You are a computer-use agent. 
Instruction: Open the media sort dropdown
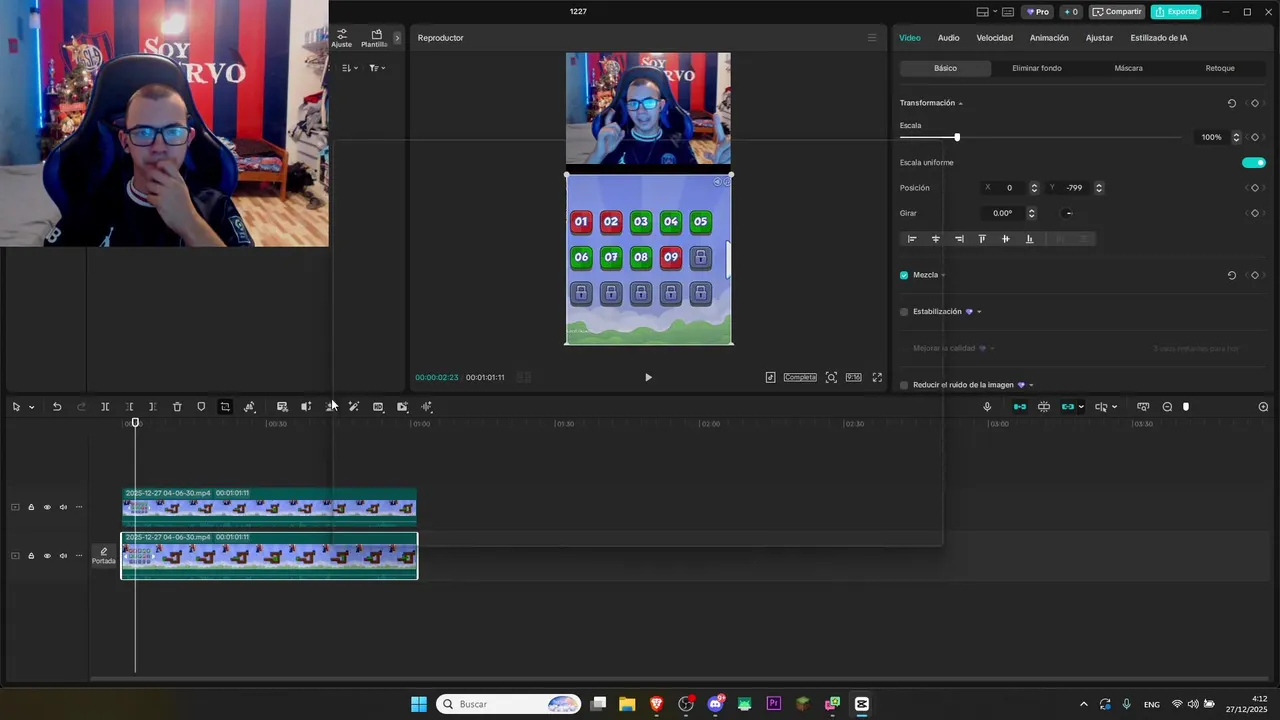click(349, 68)
